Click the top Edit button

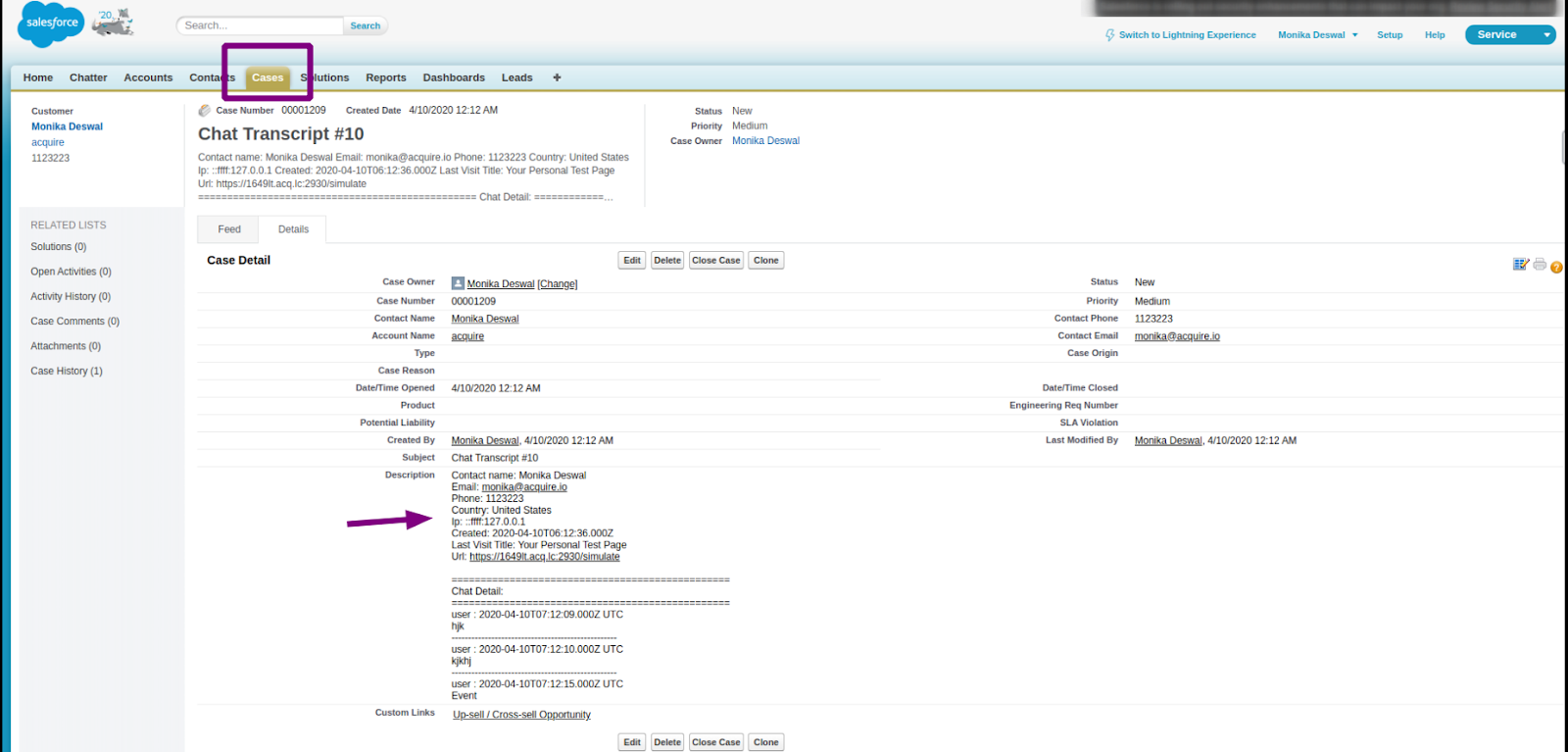click(x=632, y=261)
